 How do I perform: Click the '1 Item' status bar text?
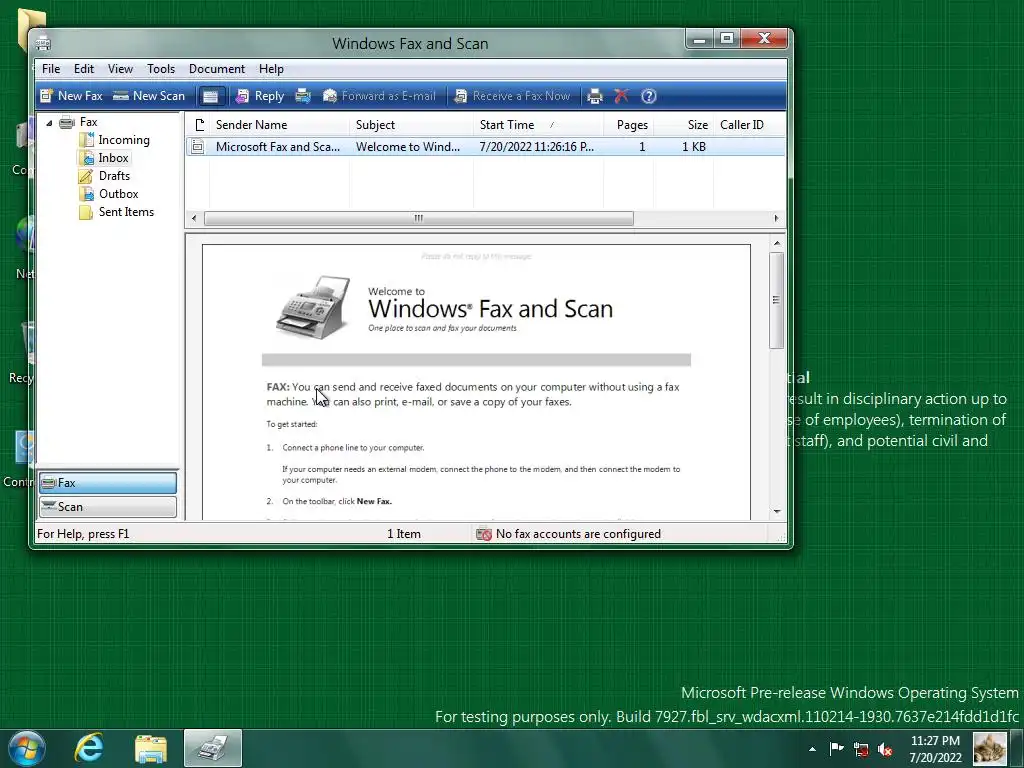pyautogui.click(x=404, y=534)
